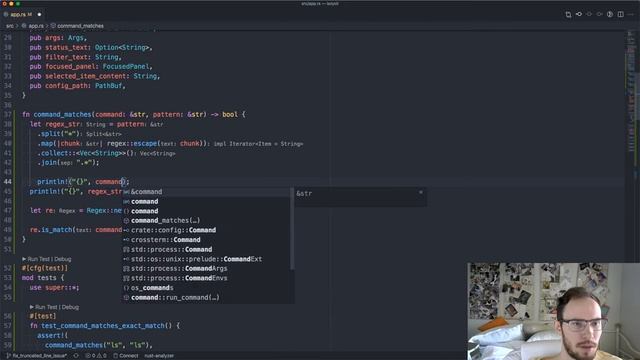Open the fix_truncated_line_issue branch in status bar
This screenshot has width=640, height=360.
tap(36, 356)
